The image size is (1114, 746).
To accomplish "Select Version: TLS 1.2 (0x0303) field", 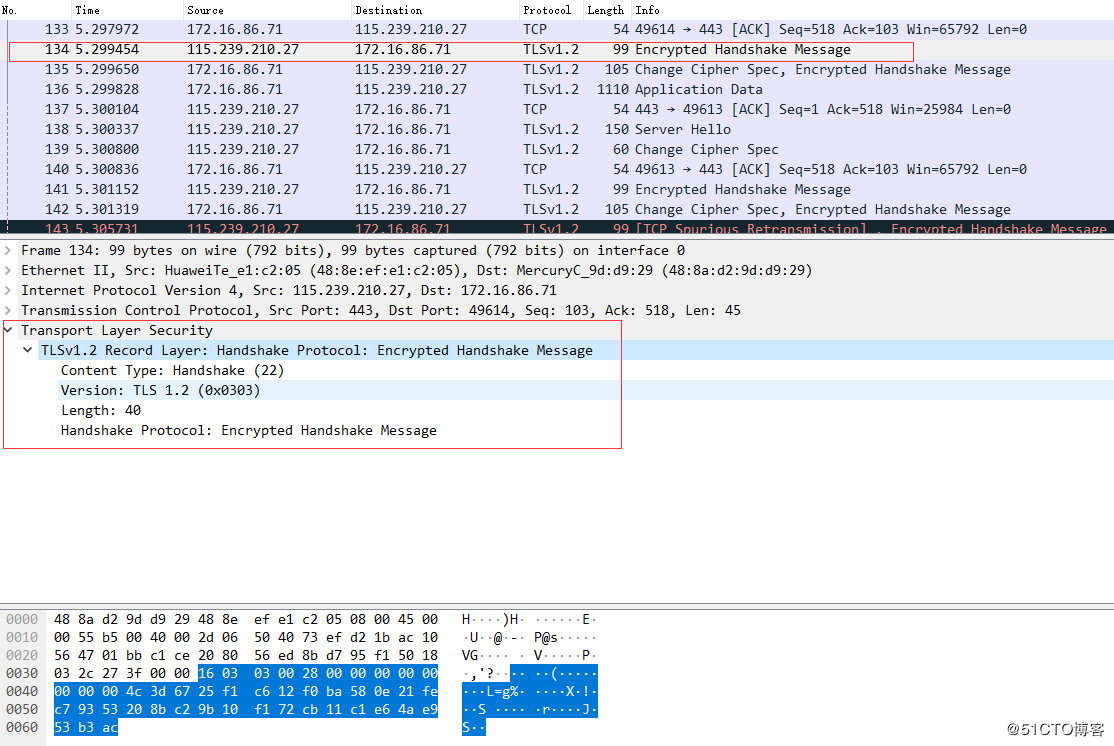I will 160,390.
